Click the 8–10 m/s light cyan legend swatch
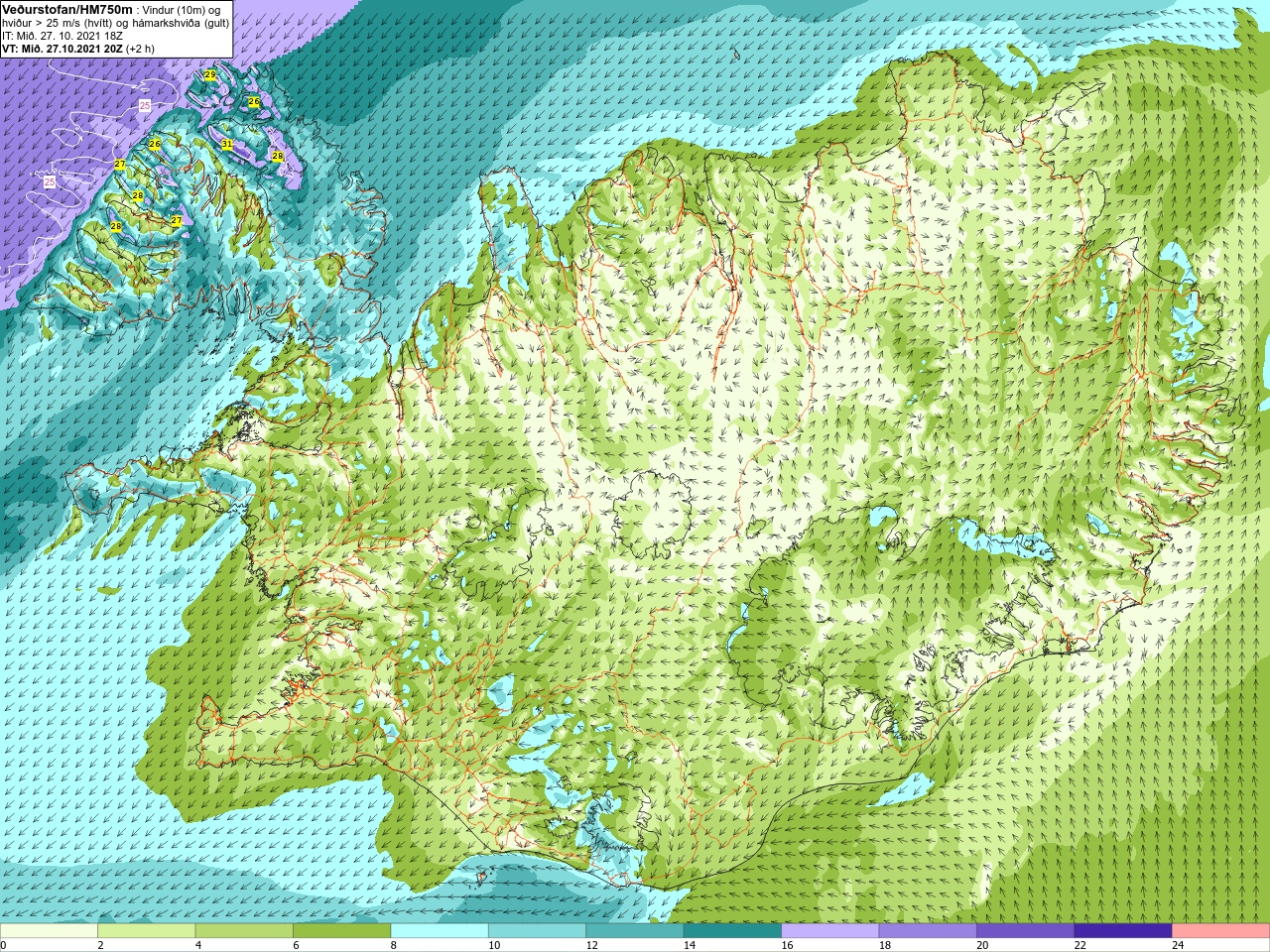Viewport: 1270px width, 952px height. pyautogui.click(x=440, y=931)
